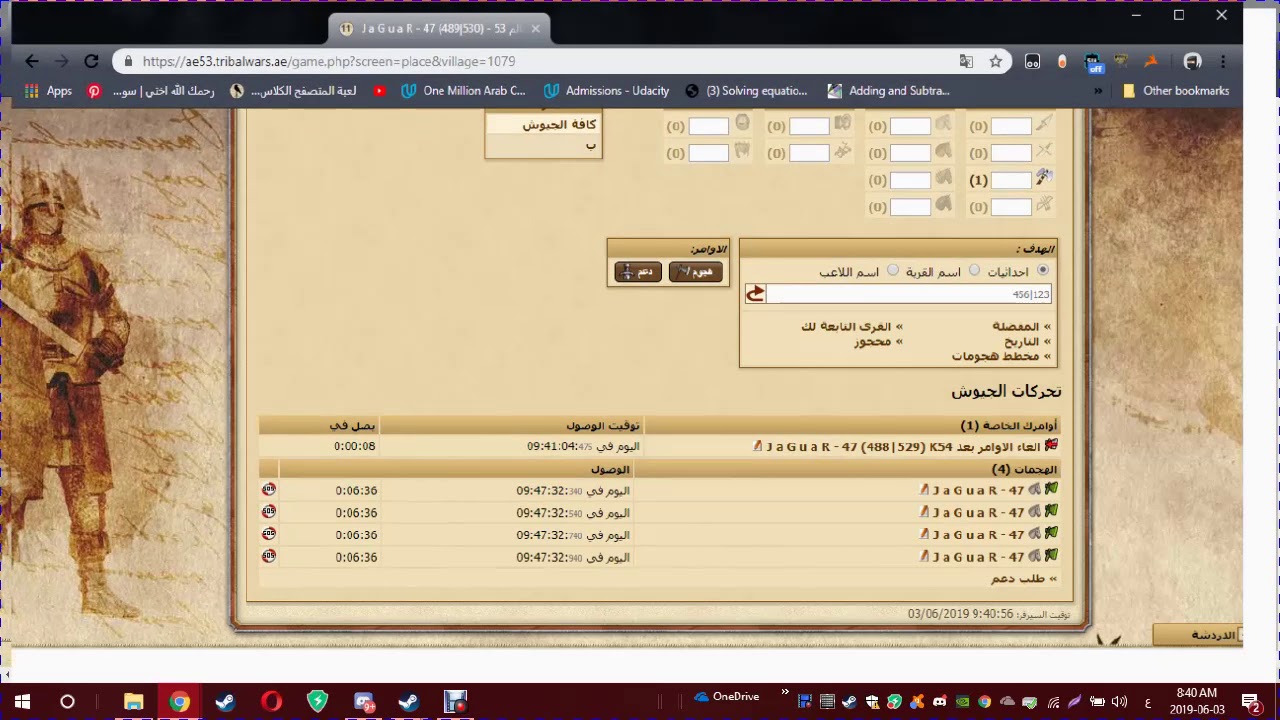
Task: Click the nobleman unit icon
Action: 742,151
